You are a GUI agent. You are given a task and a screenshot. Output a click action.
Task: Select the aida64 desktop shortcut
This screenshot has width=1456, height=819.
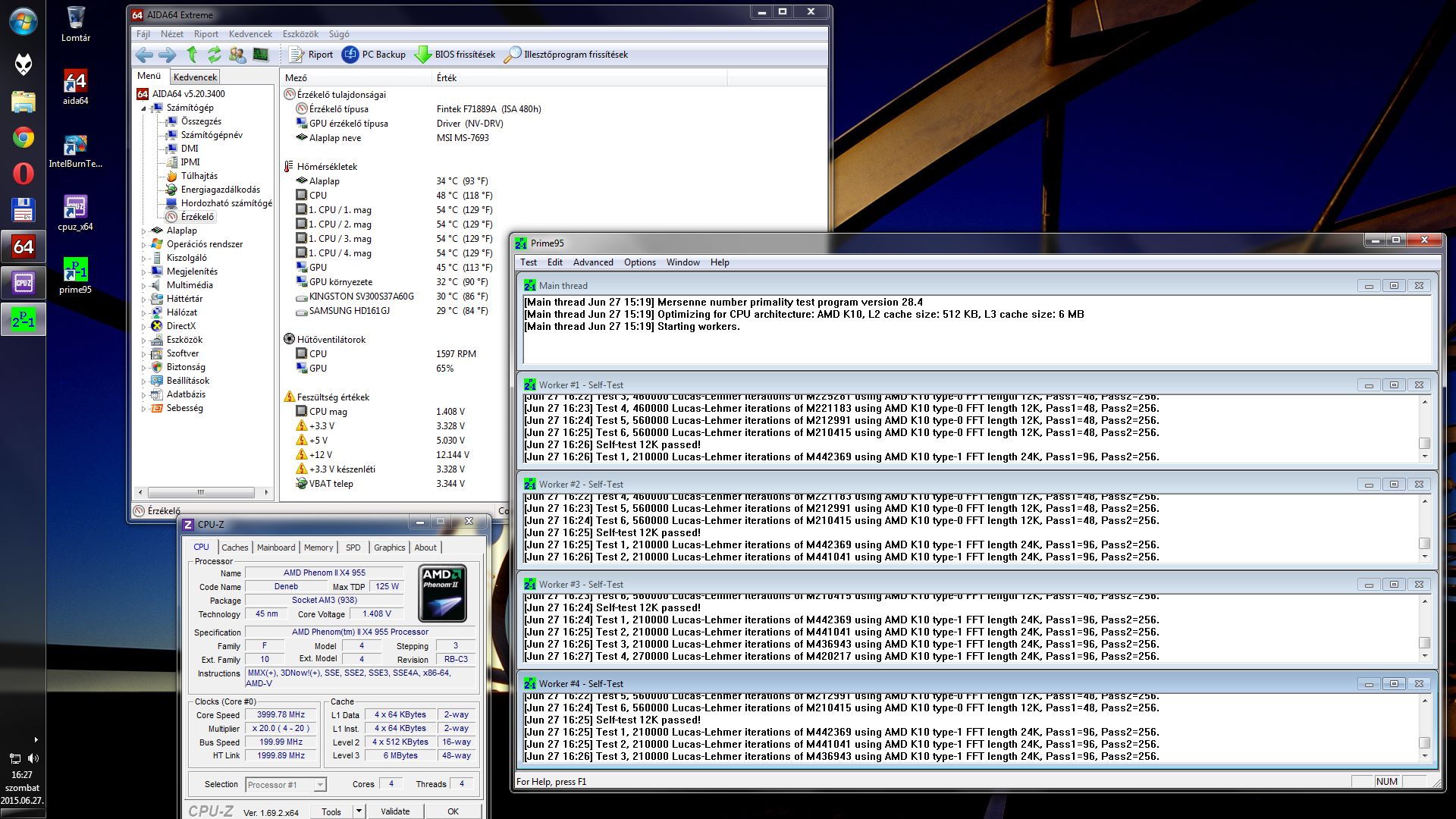point(76,87)
